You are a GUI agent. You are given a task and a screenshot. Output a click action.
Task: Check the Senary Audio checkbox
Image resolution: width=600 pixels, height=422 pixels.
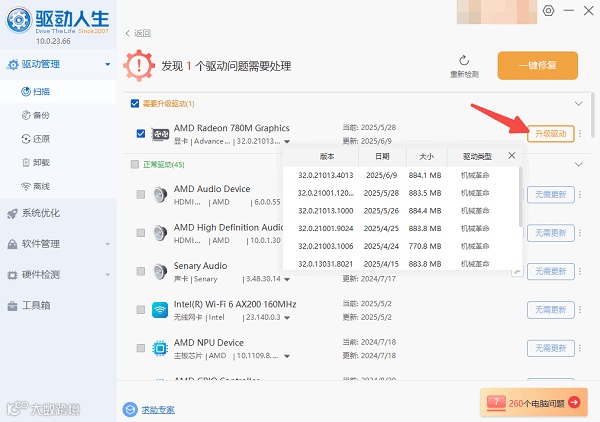pos(141,271)
